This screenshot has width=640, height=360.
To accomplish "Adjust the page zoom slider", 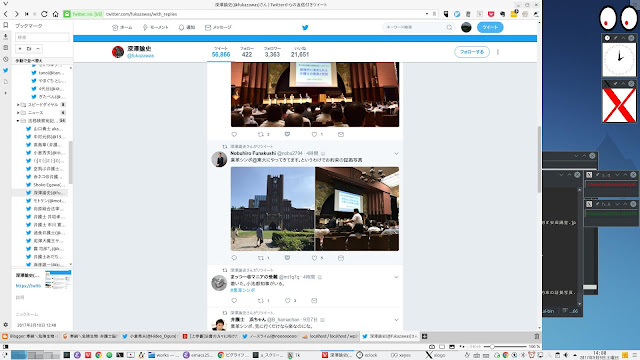I will click(x=505, y=347).
